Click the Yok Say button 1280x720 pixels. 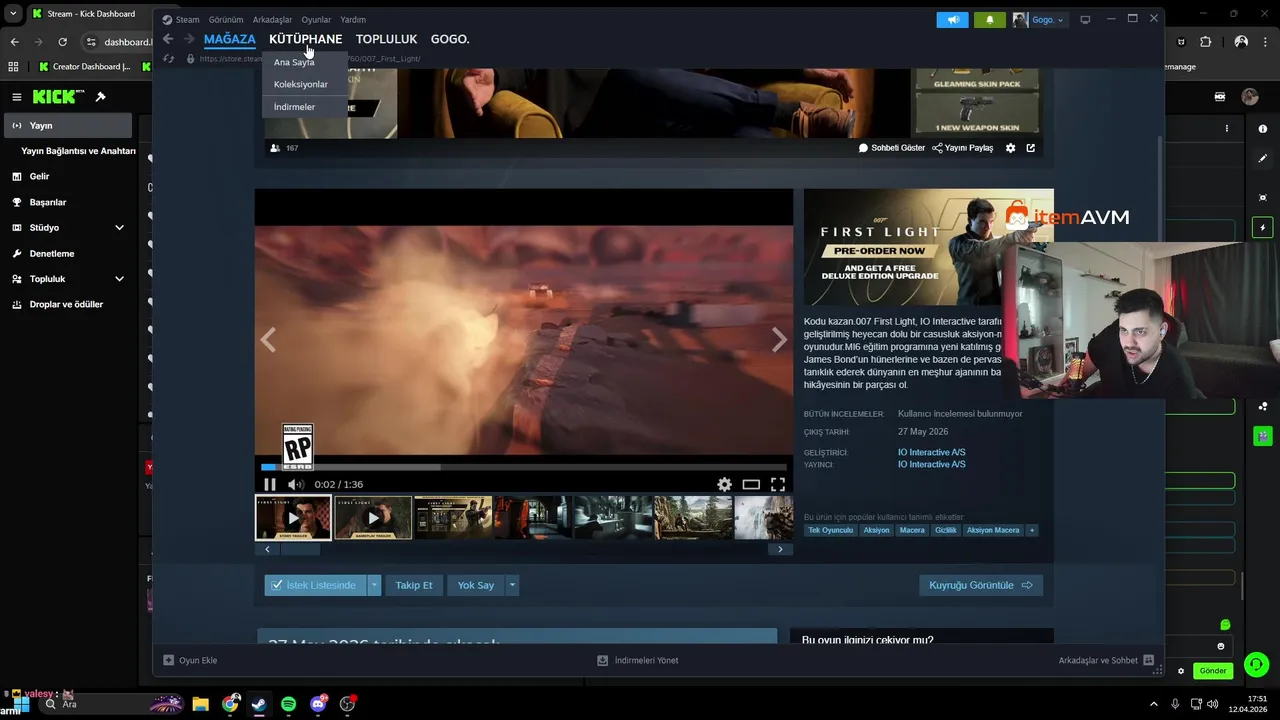(476, 585)
